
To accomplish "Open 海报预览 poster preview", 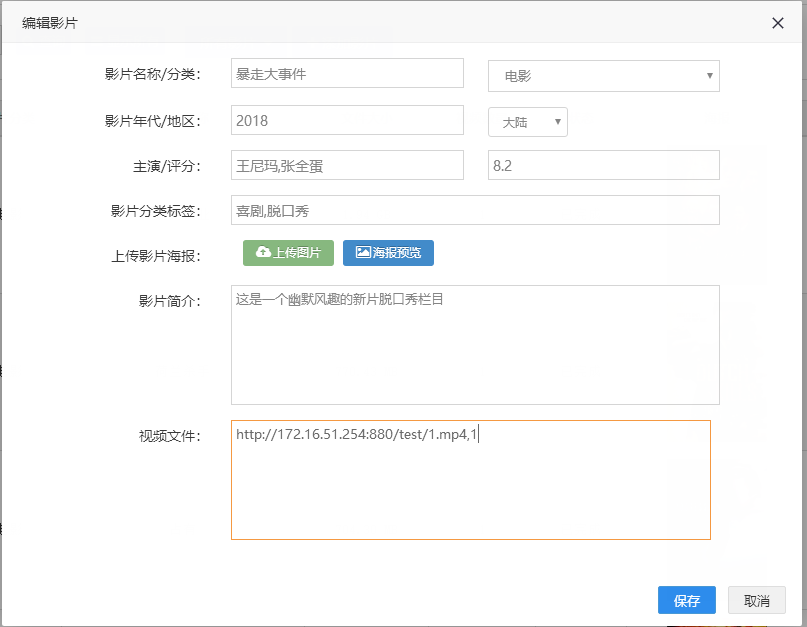I will pos(388,253).
